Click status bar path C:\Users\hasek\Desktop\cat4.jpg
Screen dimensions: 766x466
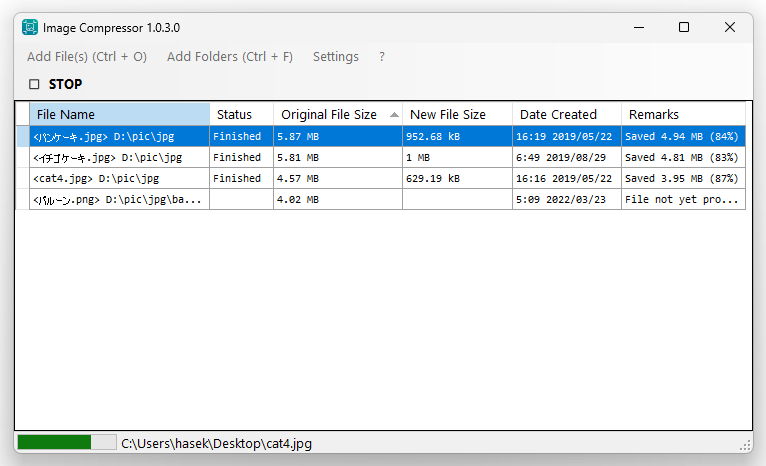pyautogui.click(x=216, y=444)
